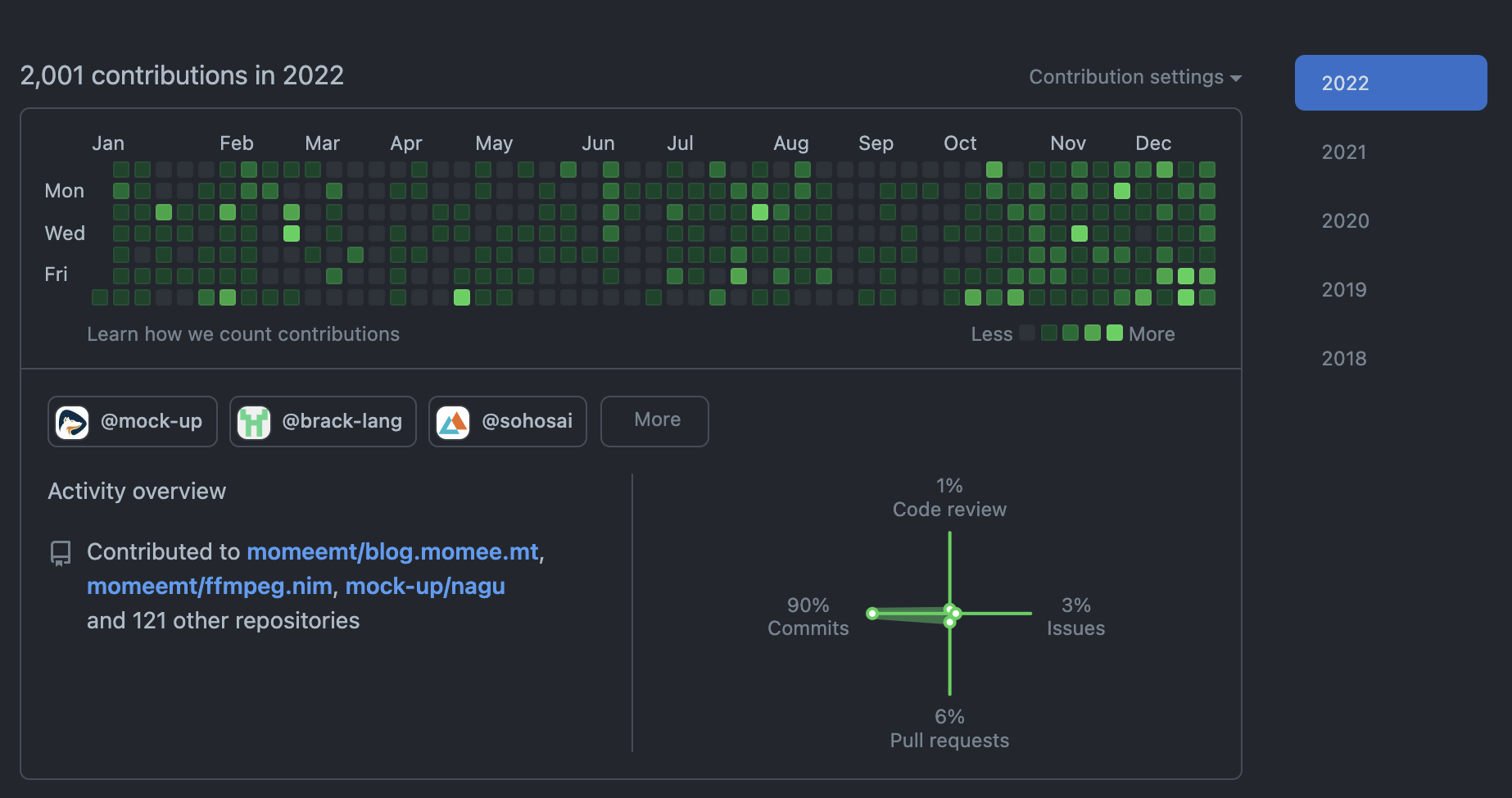The image size is (1512, 798).
Task: Click the Commits data point on the chart
Action: [x=872, y=613]
